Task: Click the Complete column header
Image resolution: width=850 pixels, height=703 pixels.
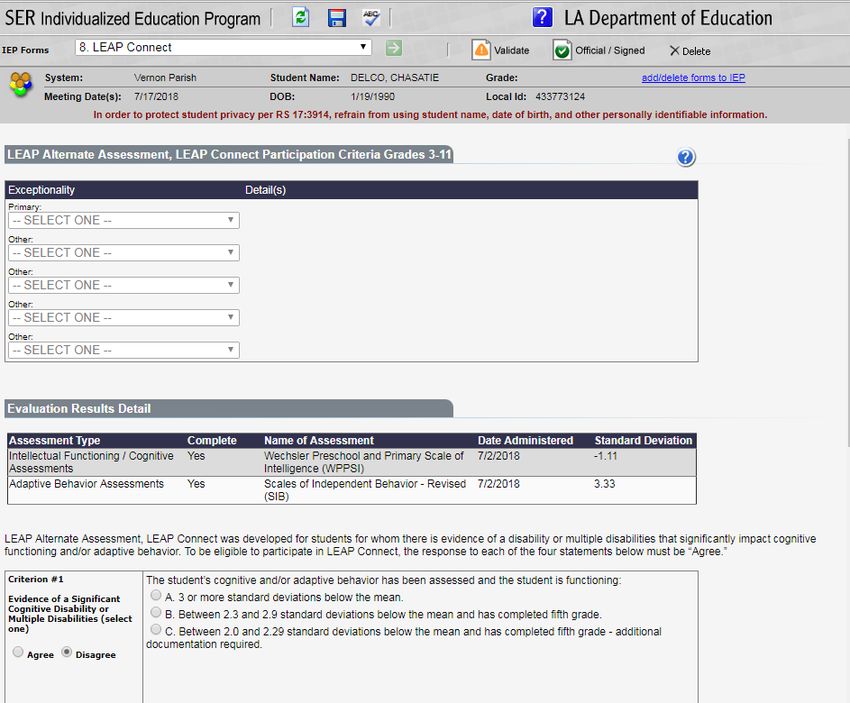Action: 212,441
